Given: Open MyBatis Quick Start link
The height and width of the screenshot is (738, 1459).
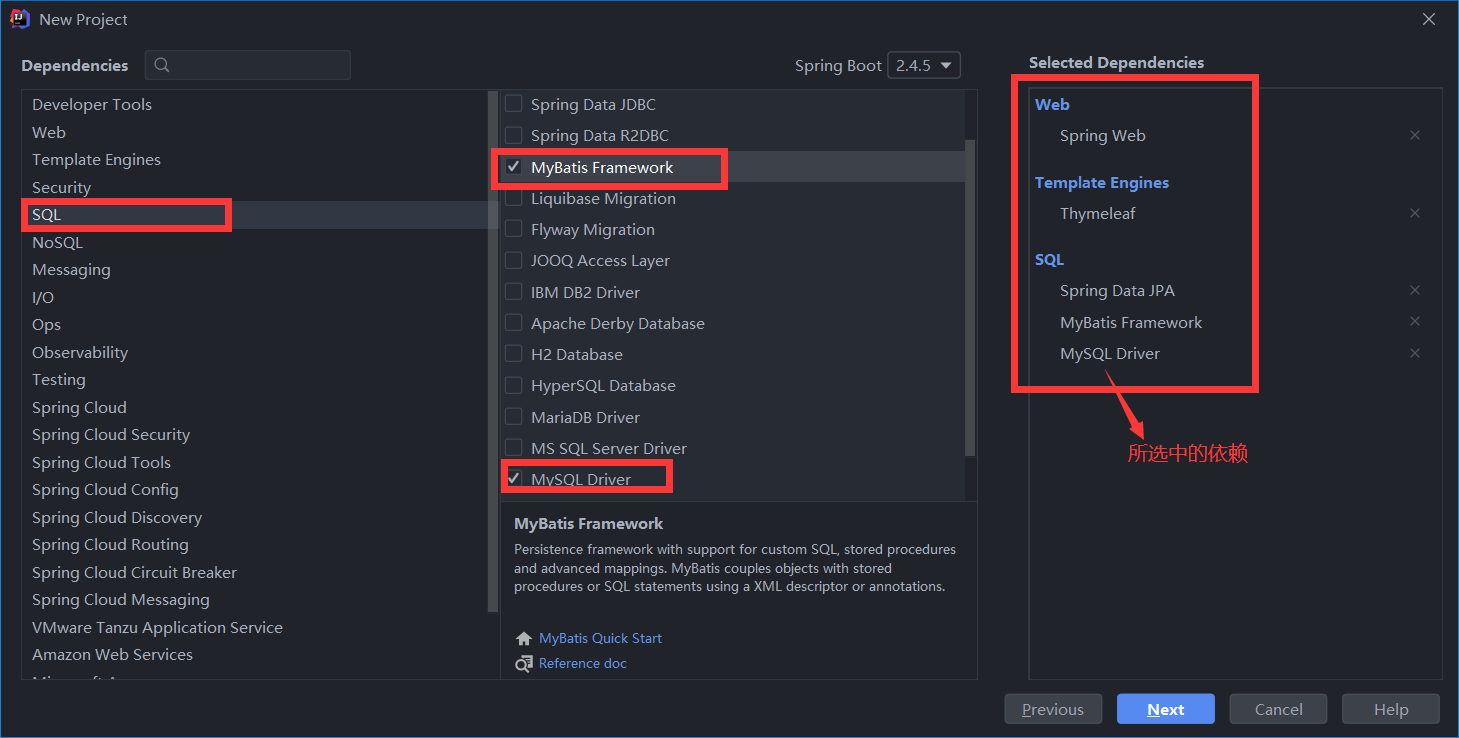Looking at the screenshot, I should pyautogui.click(x=600, y=638).
